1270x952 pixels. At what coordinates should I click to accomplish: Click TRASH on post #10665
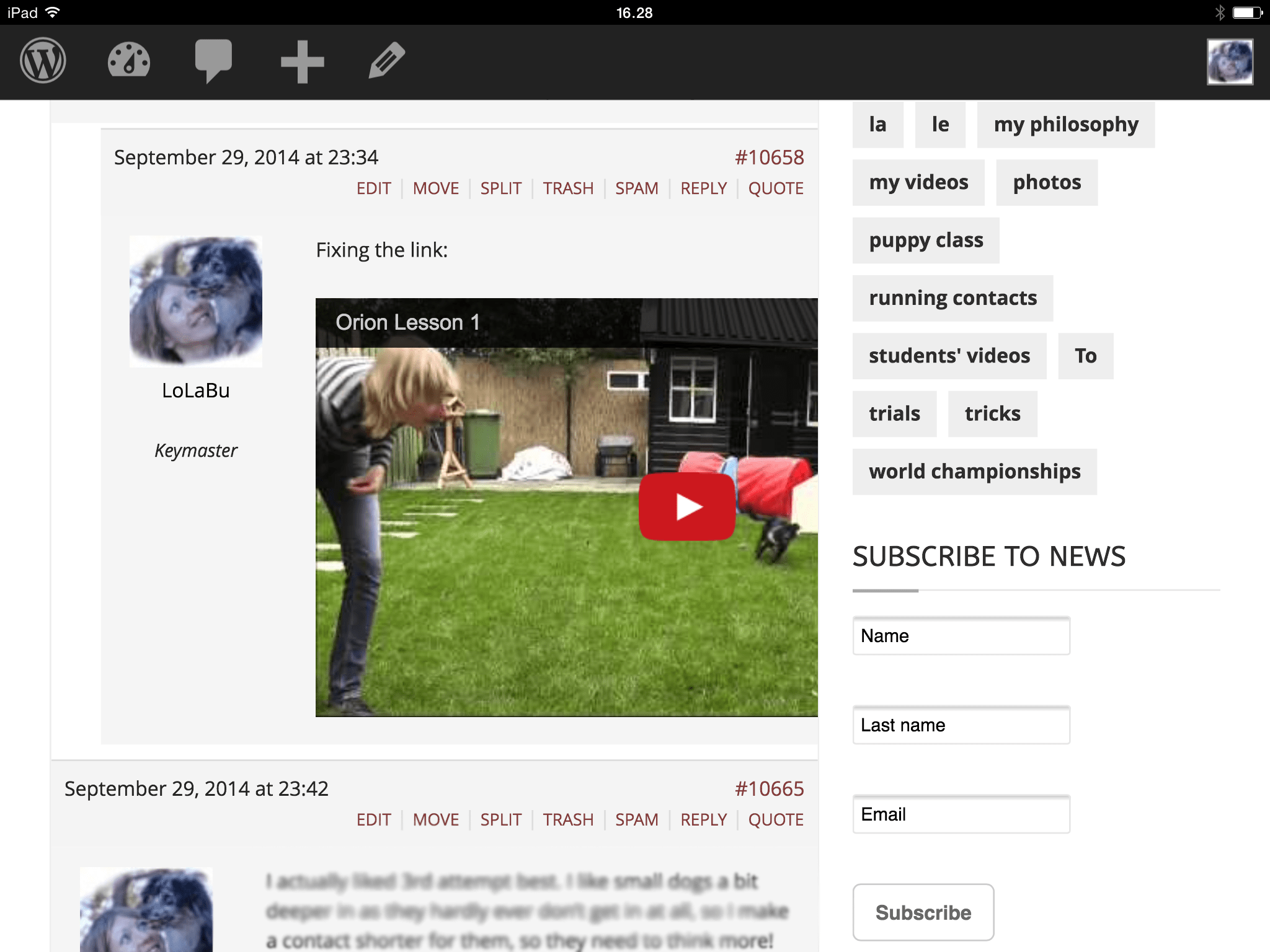pyautogui.click(x=569, y=819)
